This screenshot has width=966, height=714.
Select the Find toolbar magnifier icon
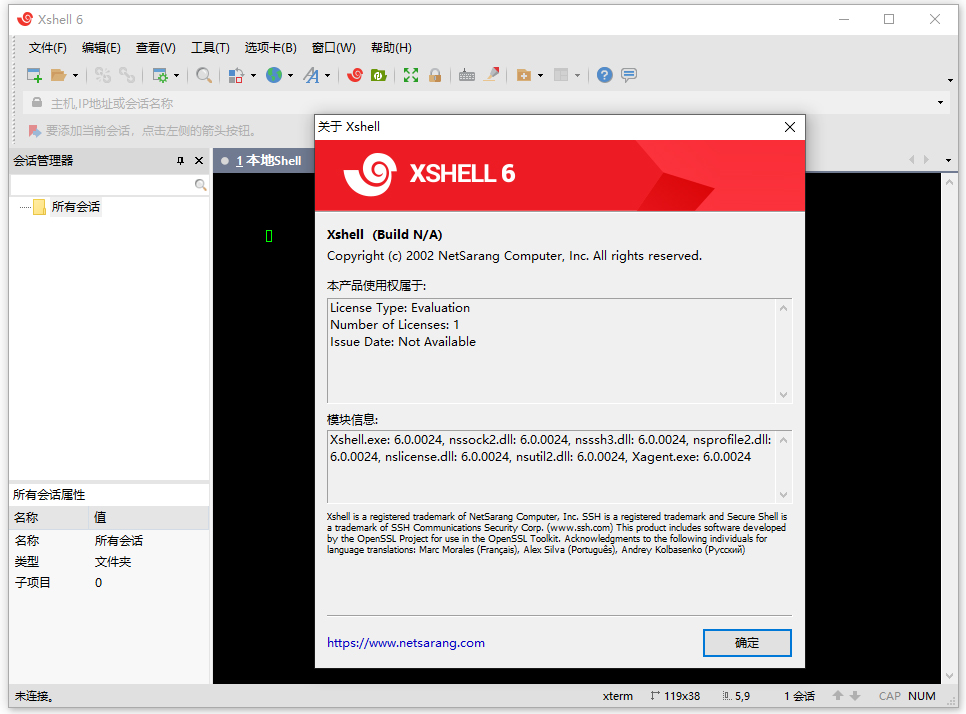(x=203, y=75)
